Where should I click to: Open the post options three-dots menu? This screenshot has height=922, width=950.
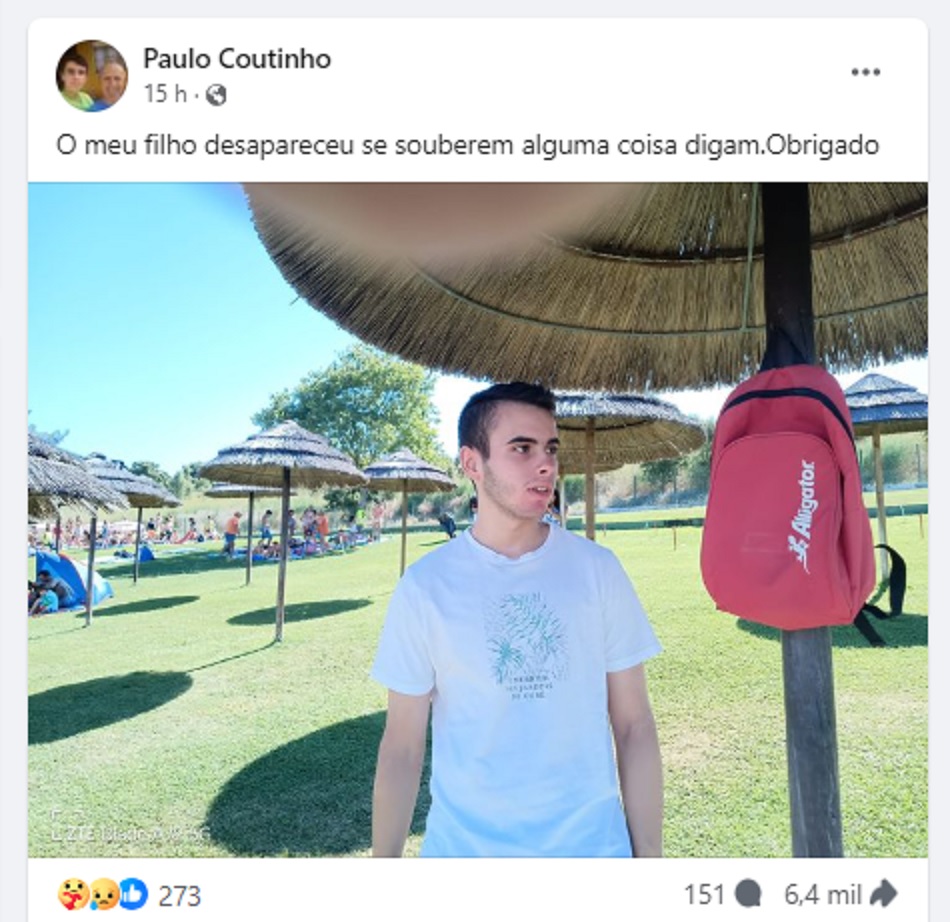[x=865, y=72]
